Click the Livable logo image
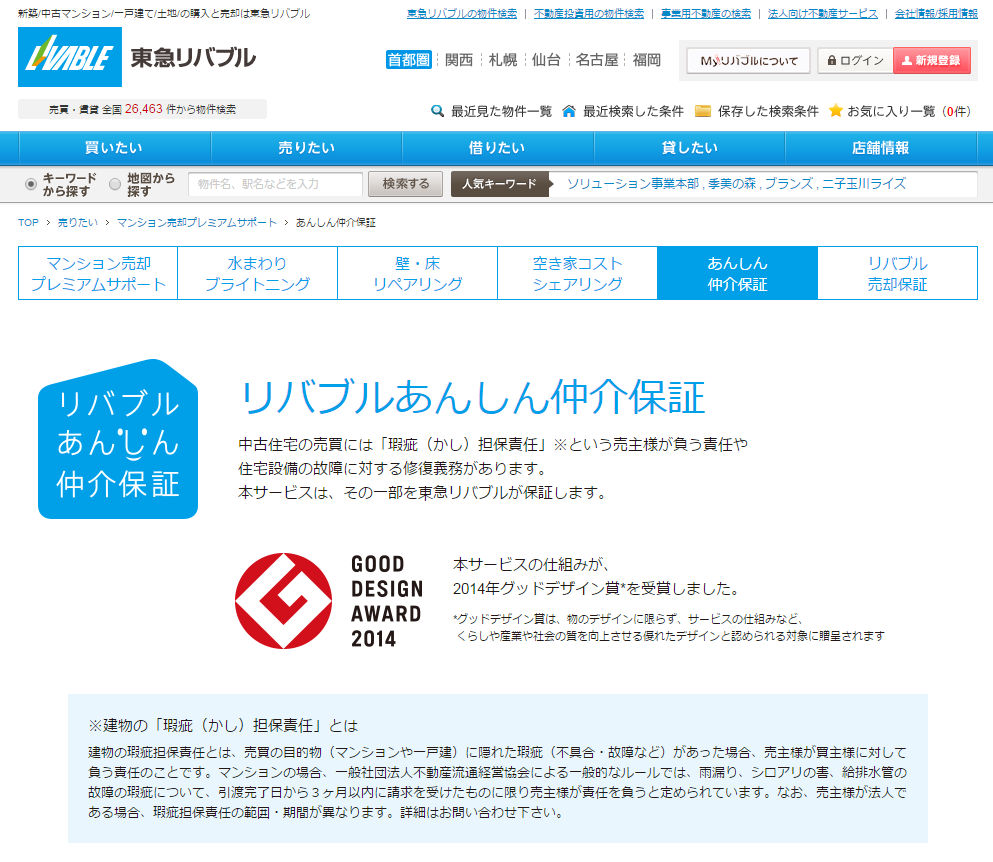 (70, 57)
